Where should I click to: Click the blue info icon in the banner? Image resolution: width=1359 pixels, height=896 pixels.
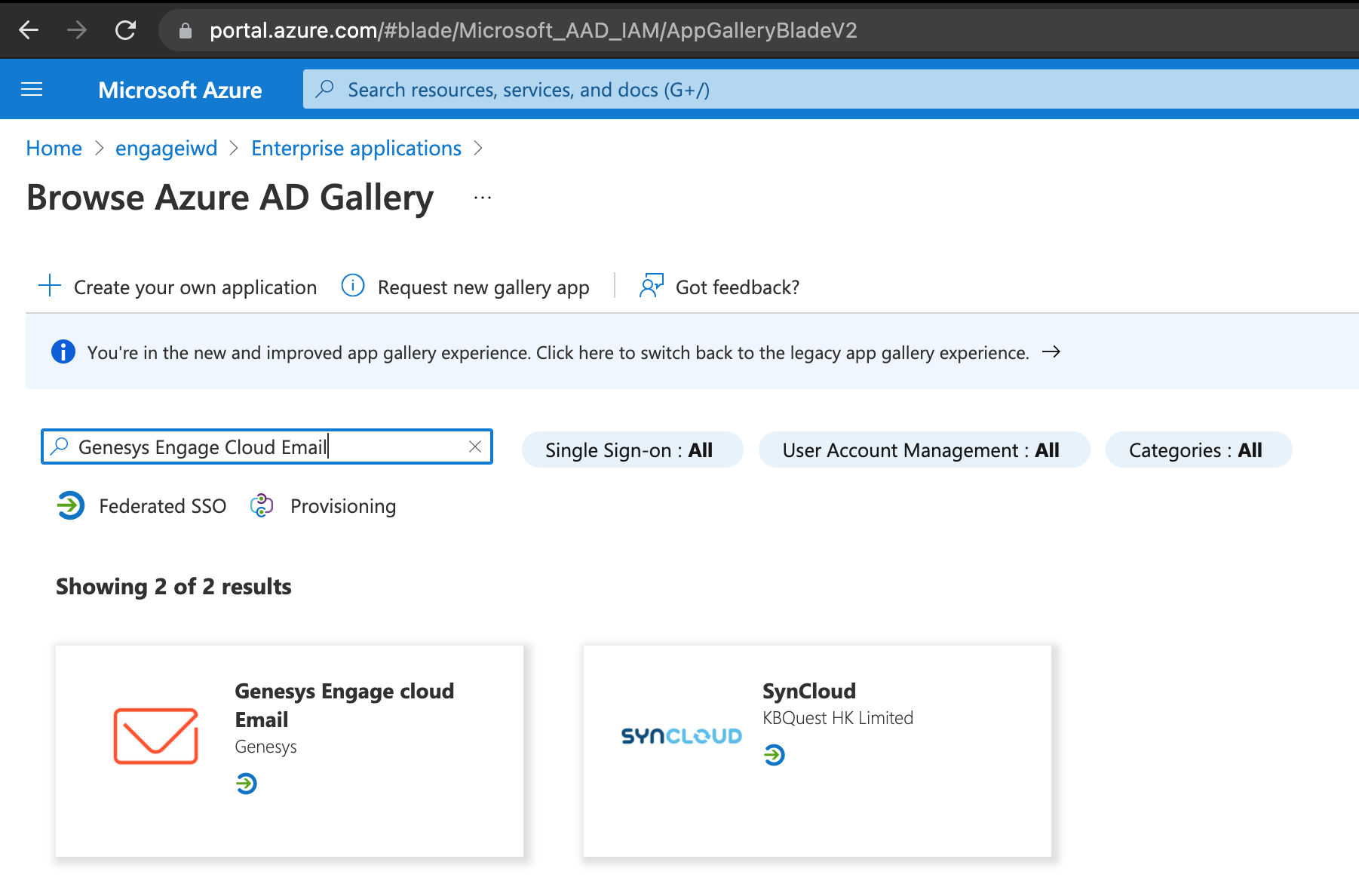point(63,351)
